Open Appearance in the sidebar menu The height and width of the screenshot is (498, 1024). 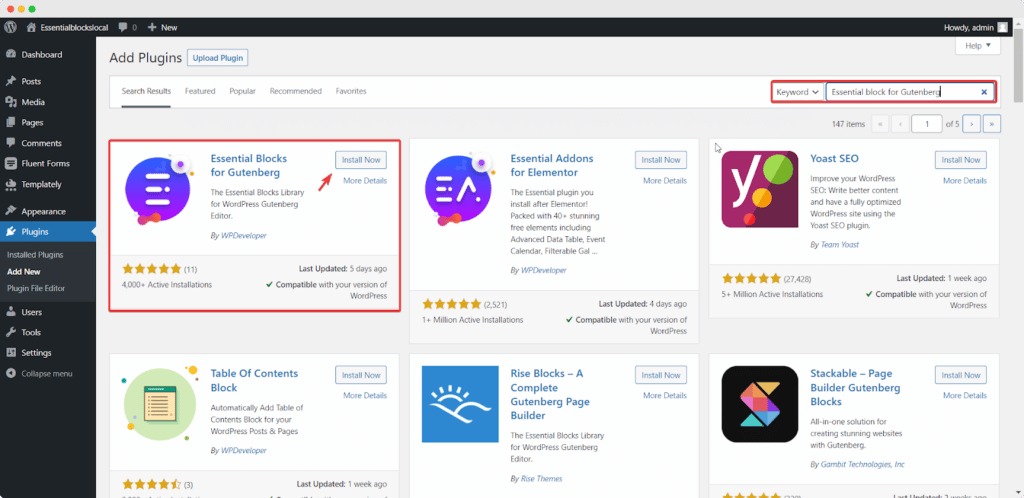pyautogui.click(x=43, y=211)
